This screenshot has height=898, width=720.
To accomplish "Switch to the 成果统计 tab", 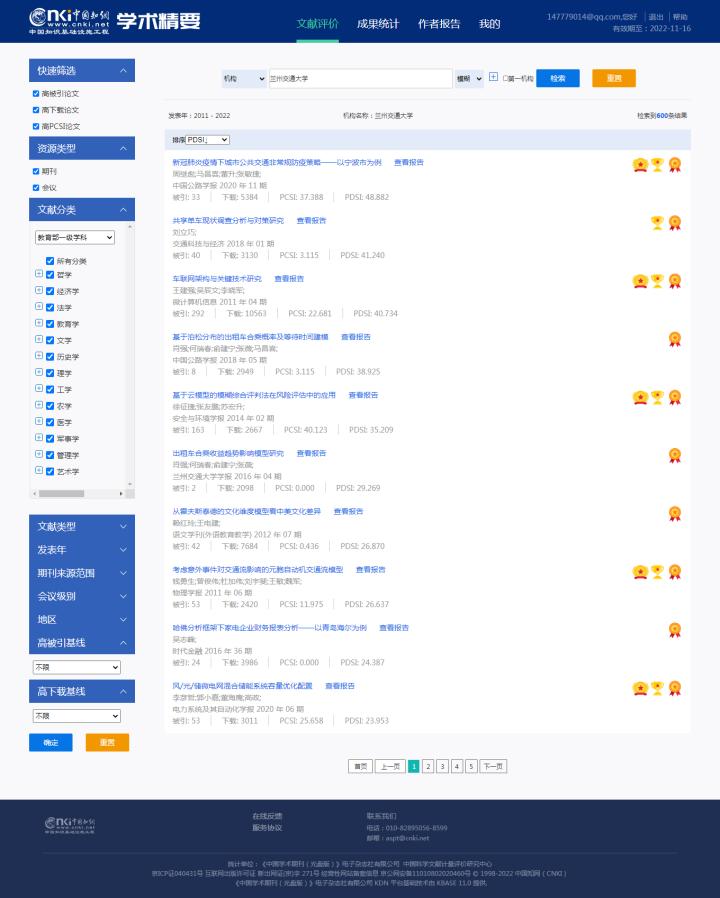I will (x=377, y=24).
